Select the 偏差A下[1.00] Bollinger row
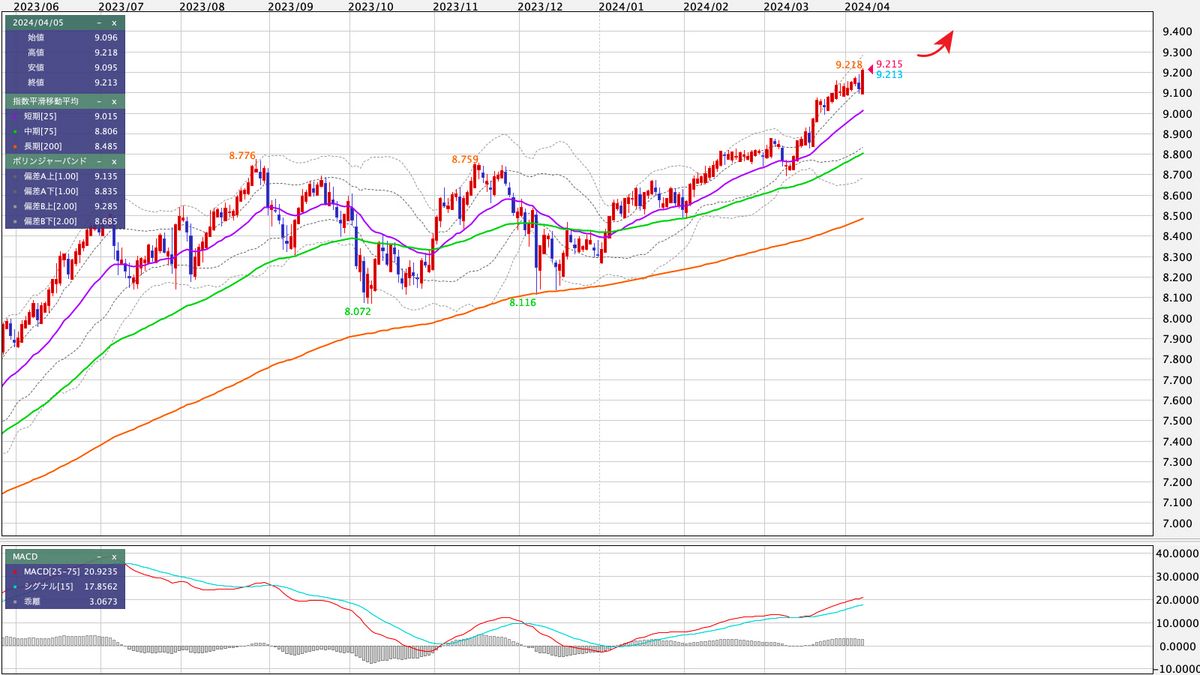 pos(65,191)
